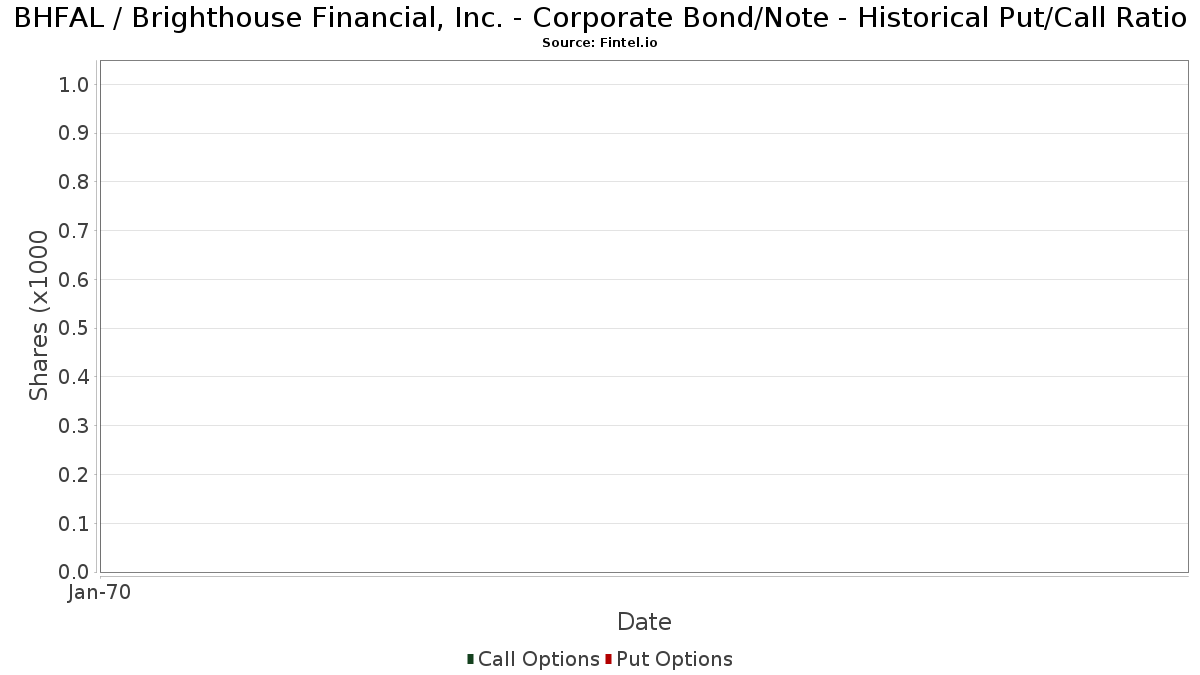Click the 0.4 y-axis tick label

pos(75,377)
